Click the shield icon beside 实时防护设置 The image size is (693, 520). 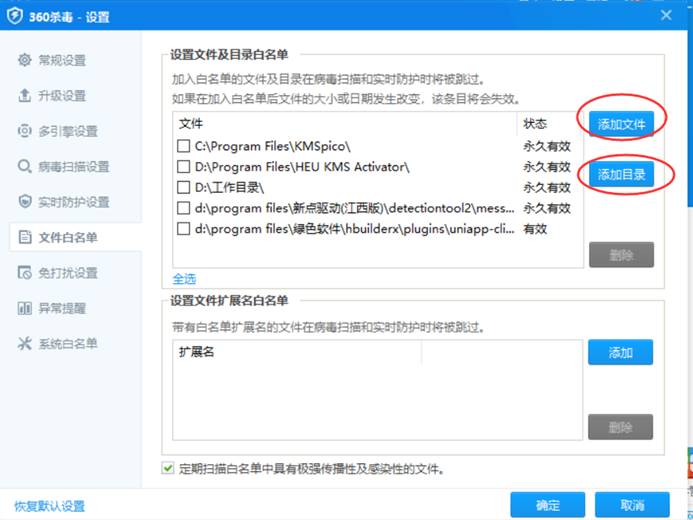[25, 202]
